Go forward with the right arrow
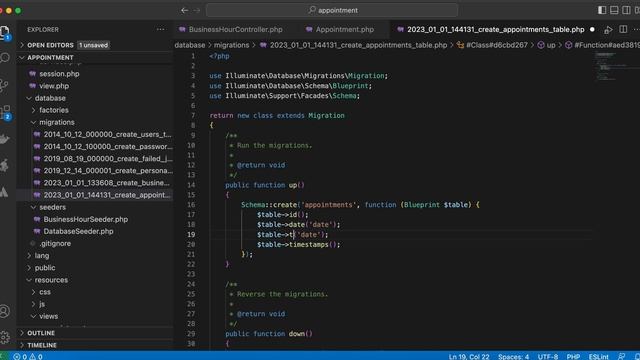 coord(197,10)
